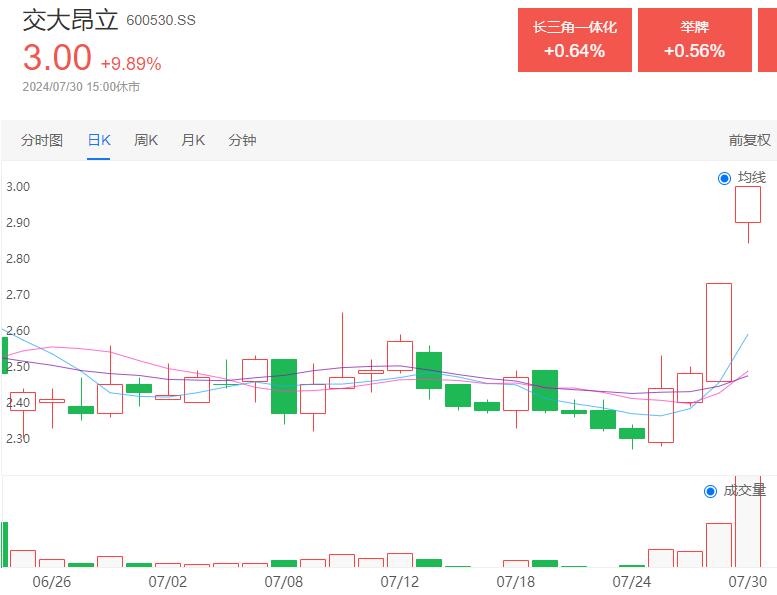Click the 07/24 date label on axis
This screenshot has width=777, height=595.
tap(631, 580)
